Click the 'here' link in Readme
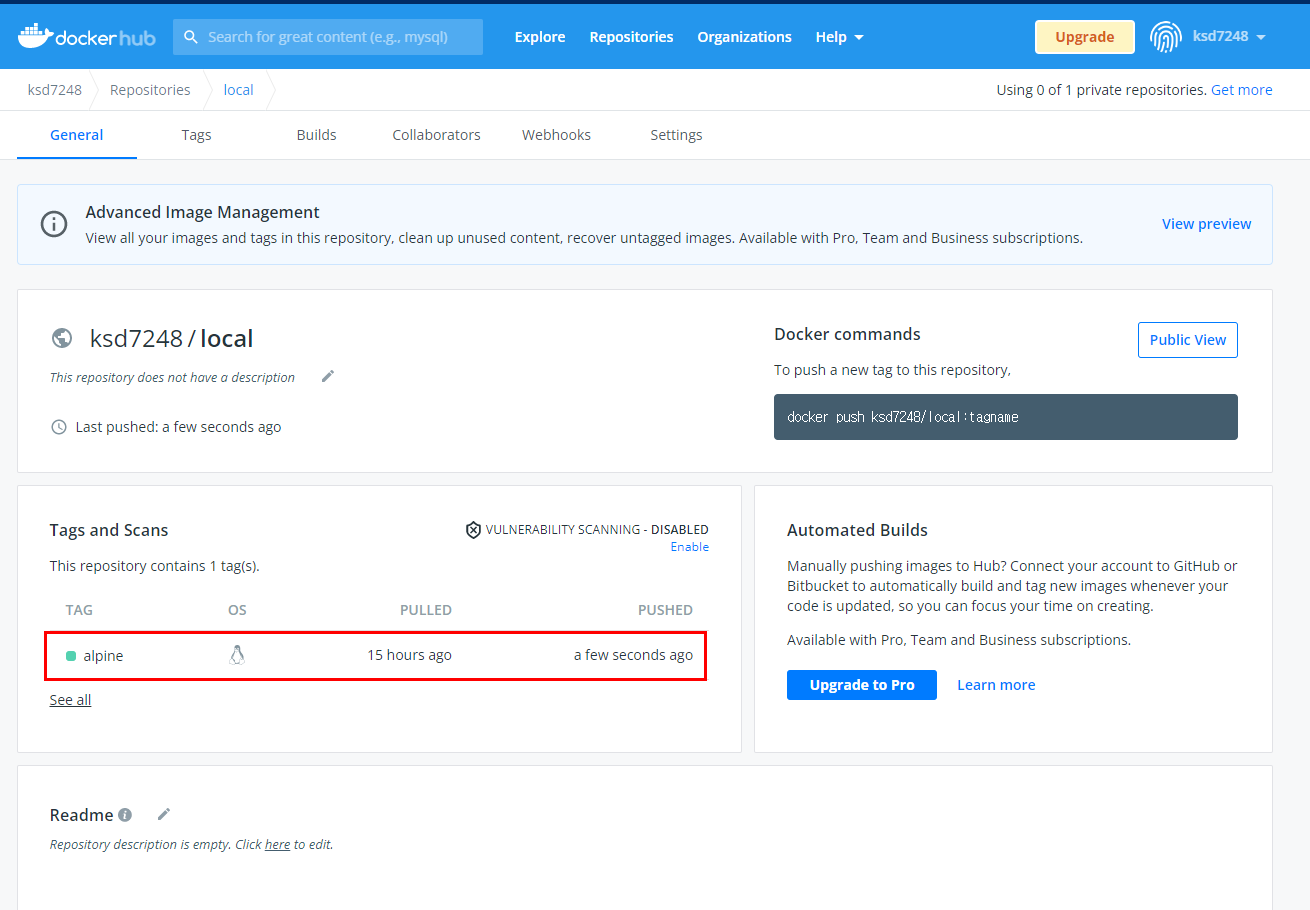1310x910 pixels. click(x=277, y=845)
